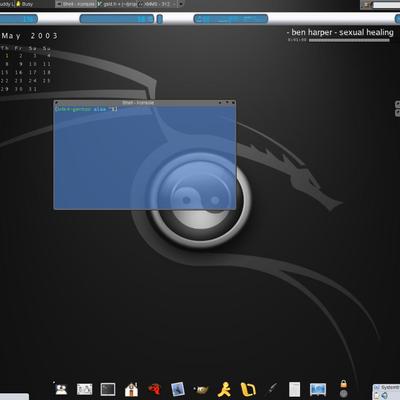This screenshot has width=400, height=400.
Task: Open the Home folder house icon
Action: [x=131, y=389]
